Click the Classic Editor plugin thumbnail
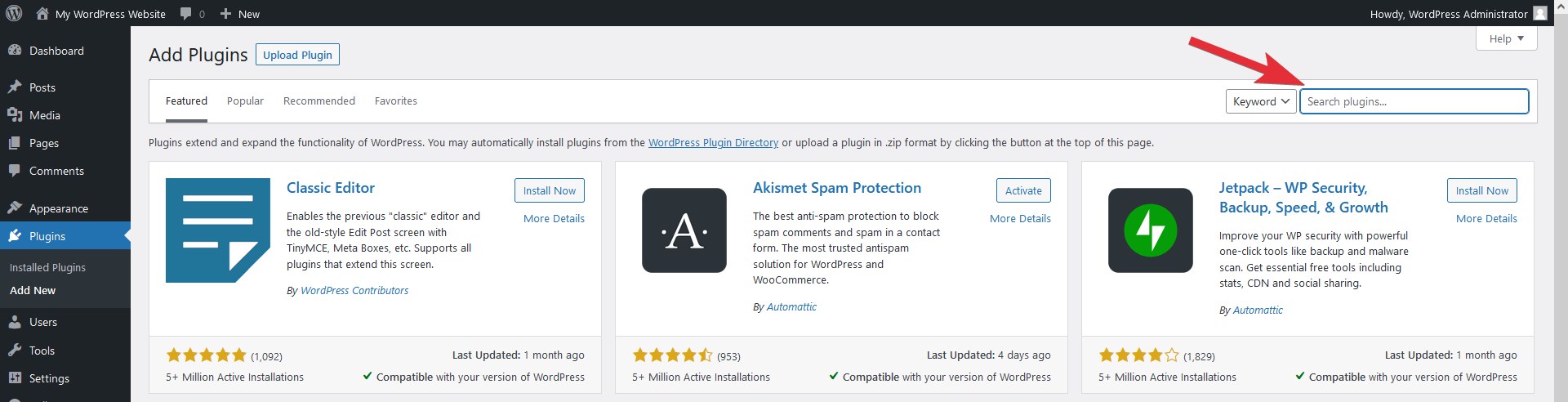This screenshot has width=1568, height=402. (218, 230)
